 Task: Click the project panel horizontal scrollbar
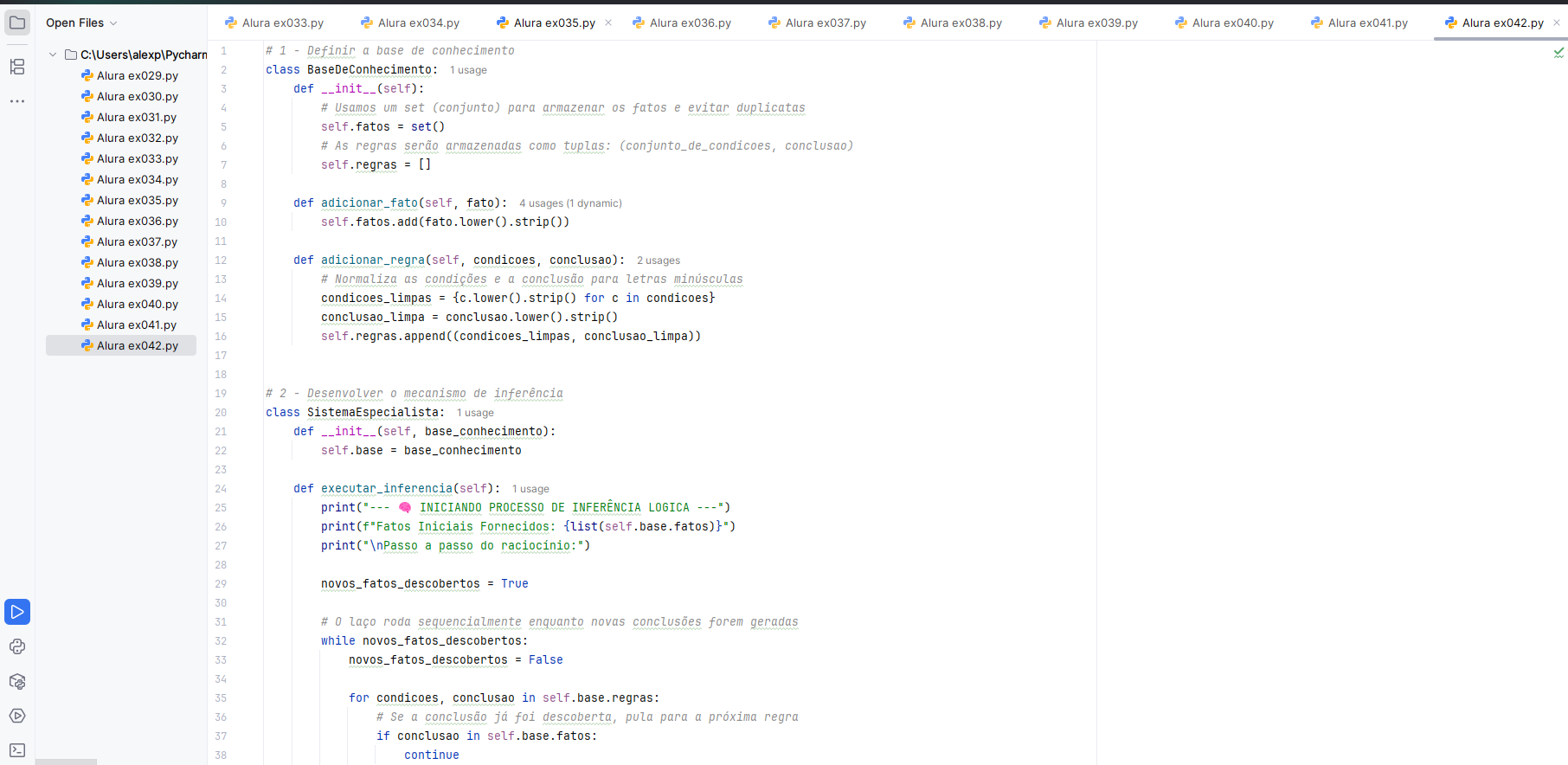coord(66,762)
